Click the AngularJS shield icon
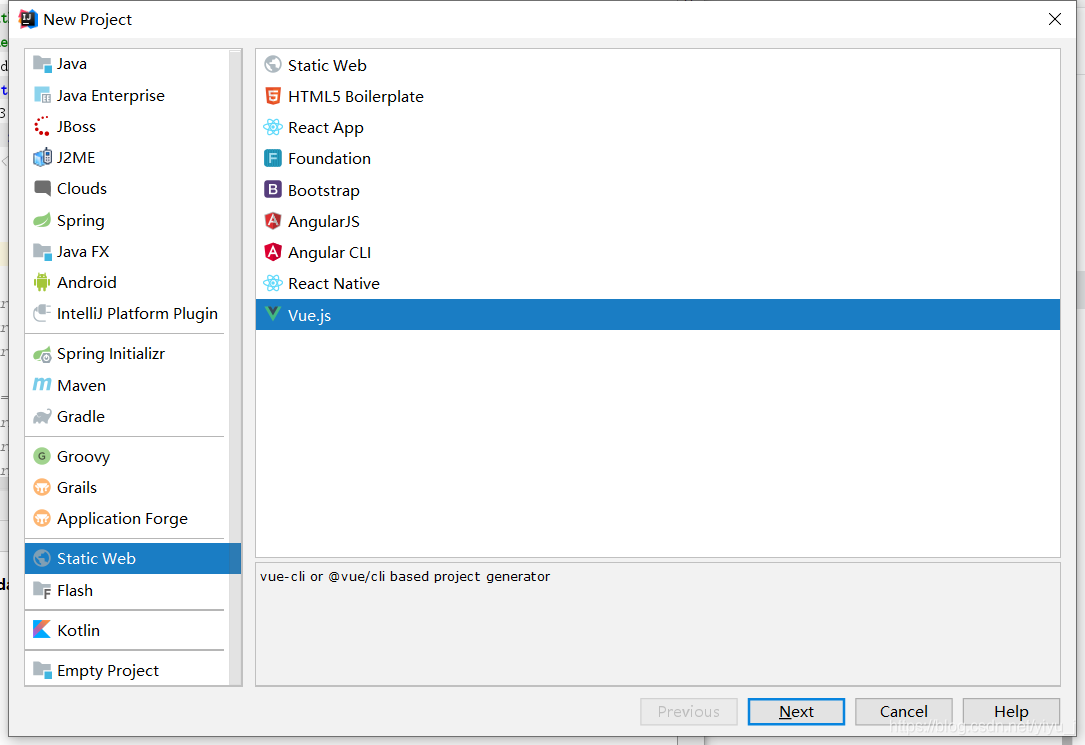The height and width of the screenshot is (745, 1085). point(273,221)
